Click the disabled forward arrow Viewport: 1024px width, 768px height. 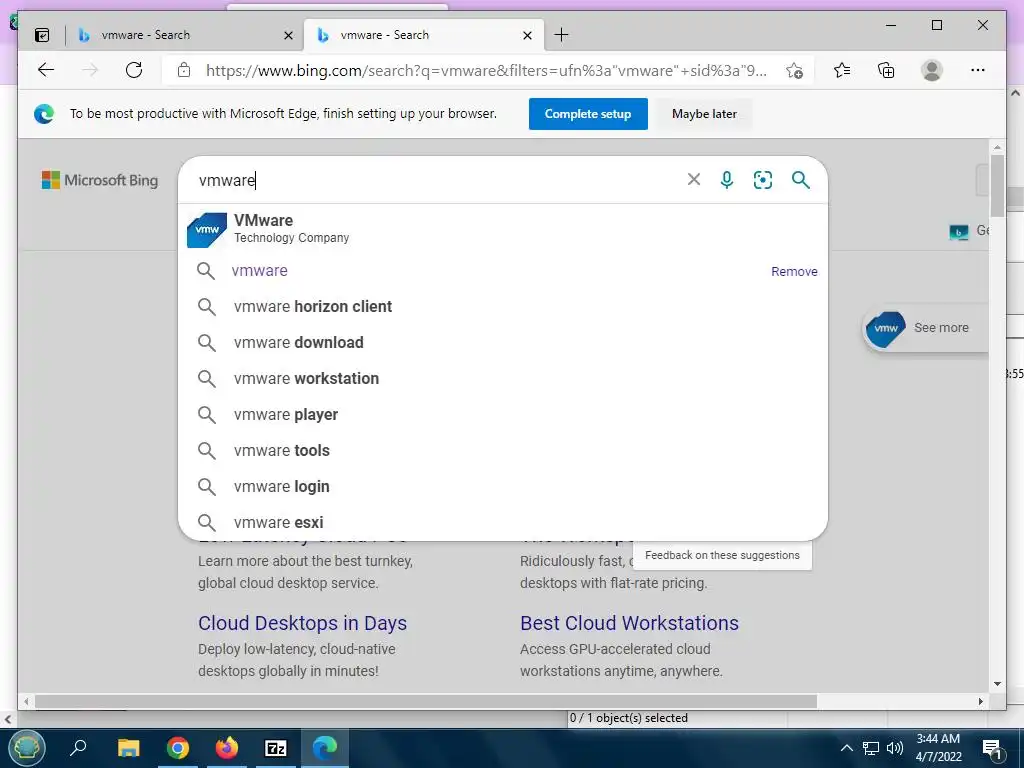[90, 70]
